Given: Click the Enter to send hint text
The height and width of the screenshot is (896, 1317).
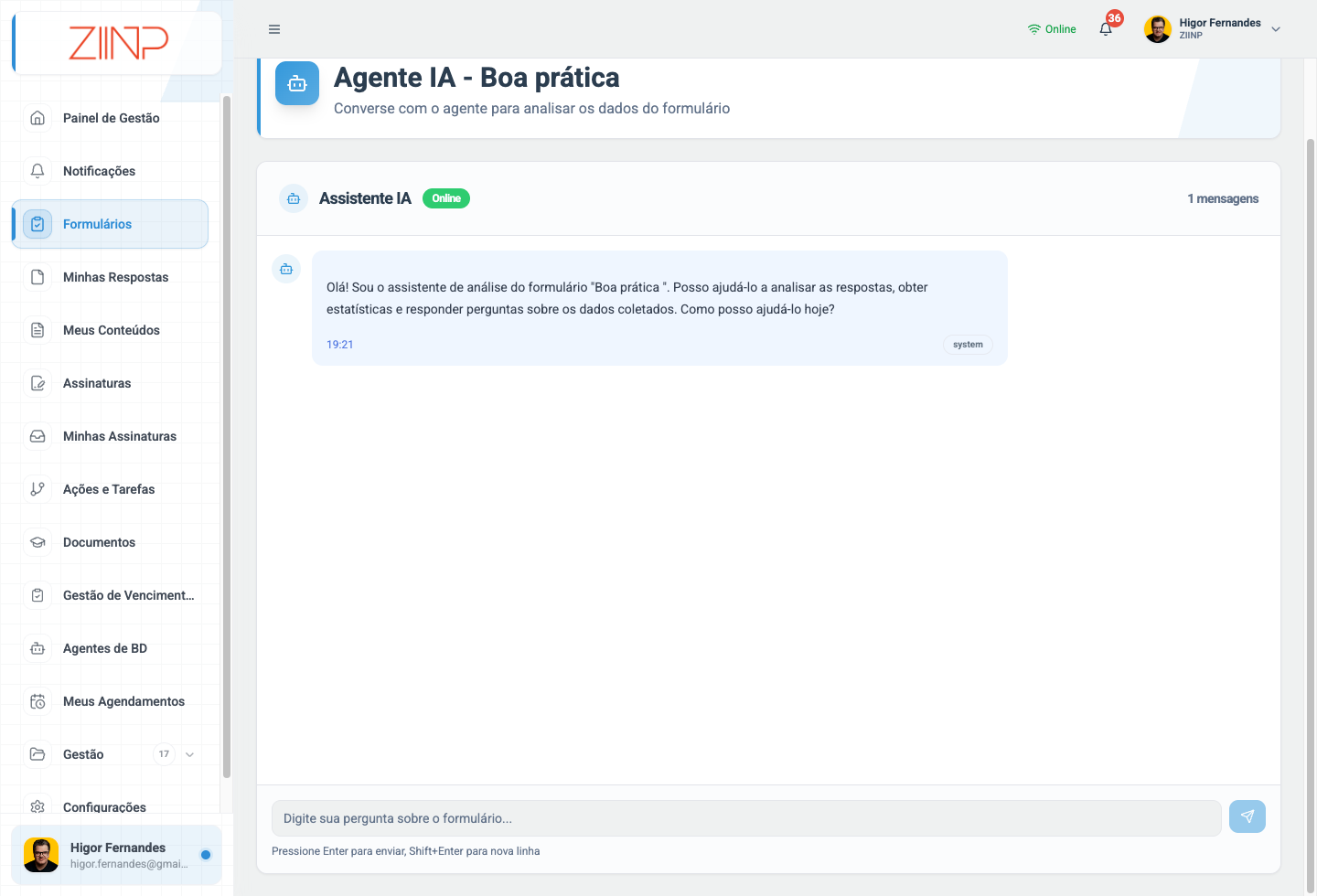Looking at the screenshot, I should [x=406, y=851].
